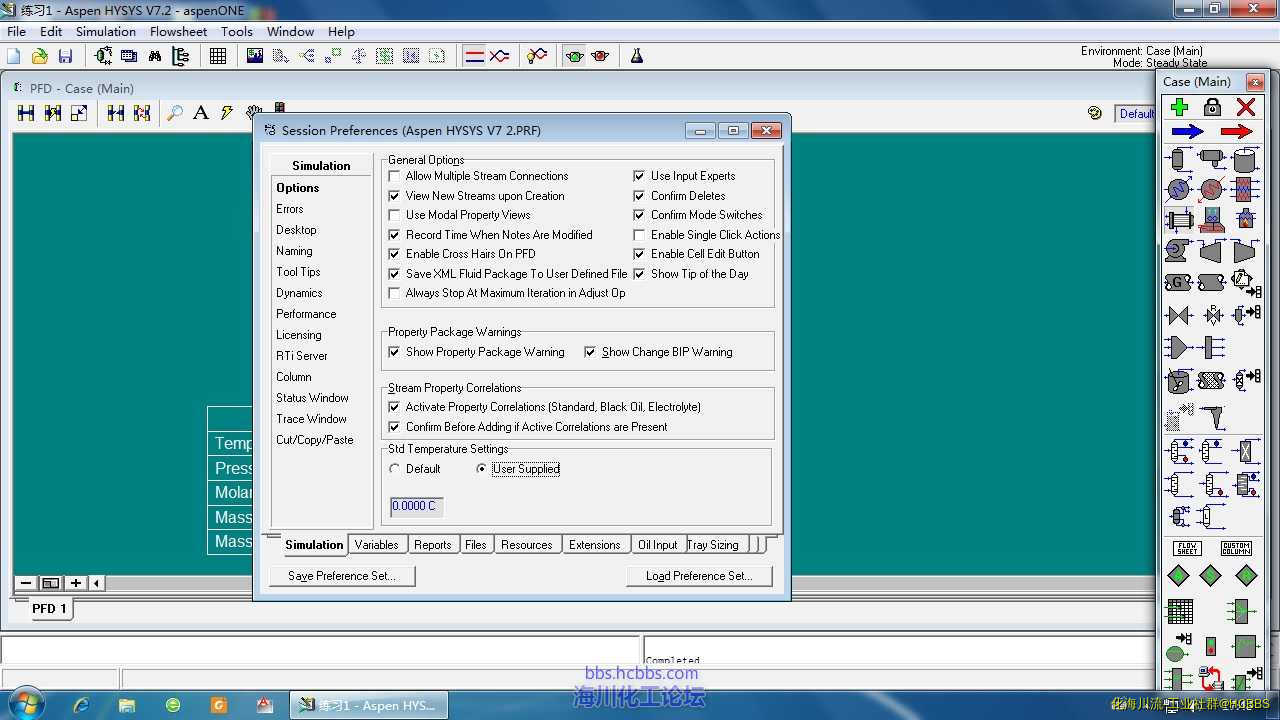
Task: Select Errors in the Simulation list
Action: pyautogui.click(x=290, y=209)
